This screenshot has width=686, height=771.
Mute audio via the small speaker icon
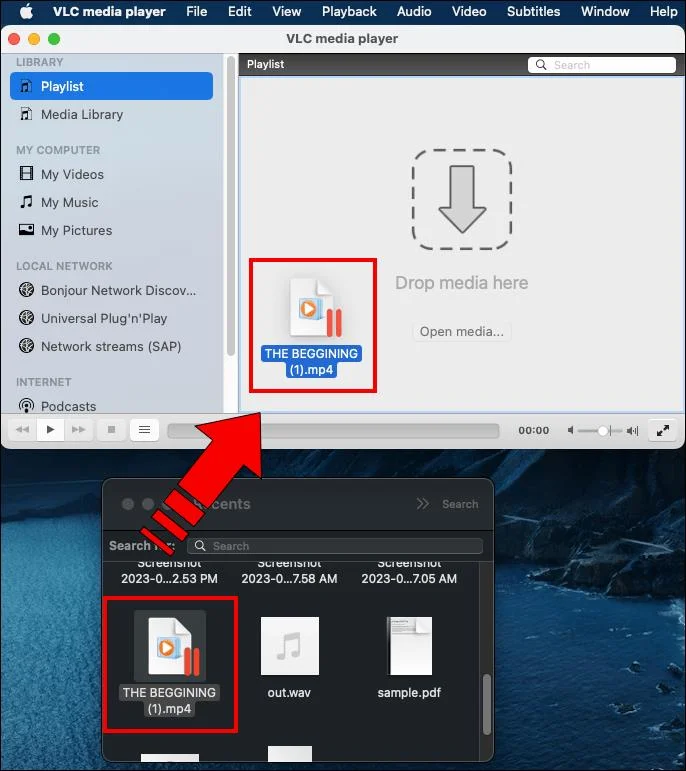[570, 431]
